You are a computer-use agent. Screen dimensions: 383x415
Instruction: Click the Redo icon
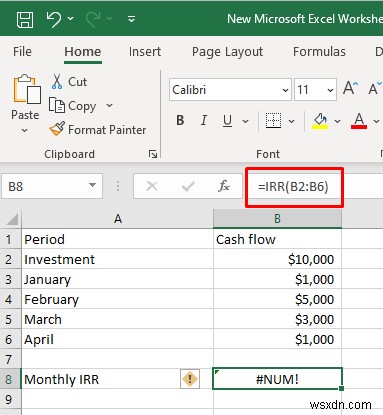tap(93, 19)
